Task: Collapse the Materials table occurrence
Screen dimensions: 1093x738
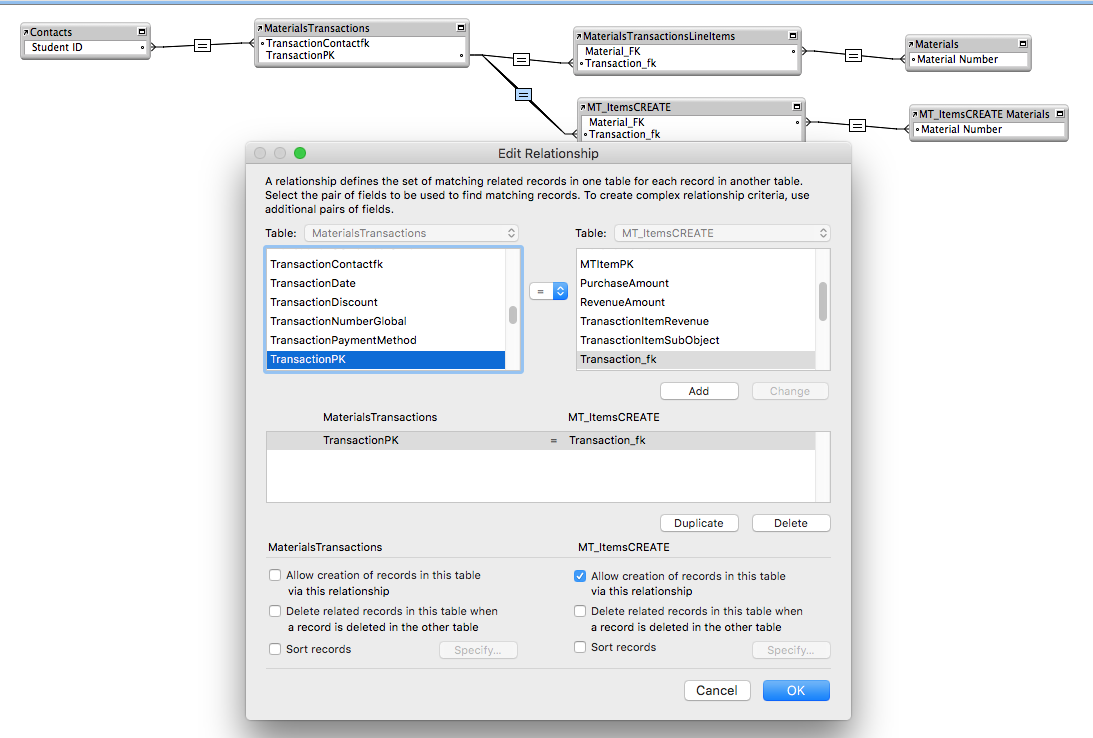Action: 1023,43
